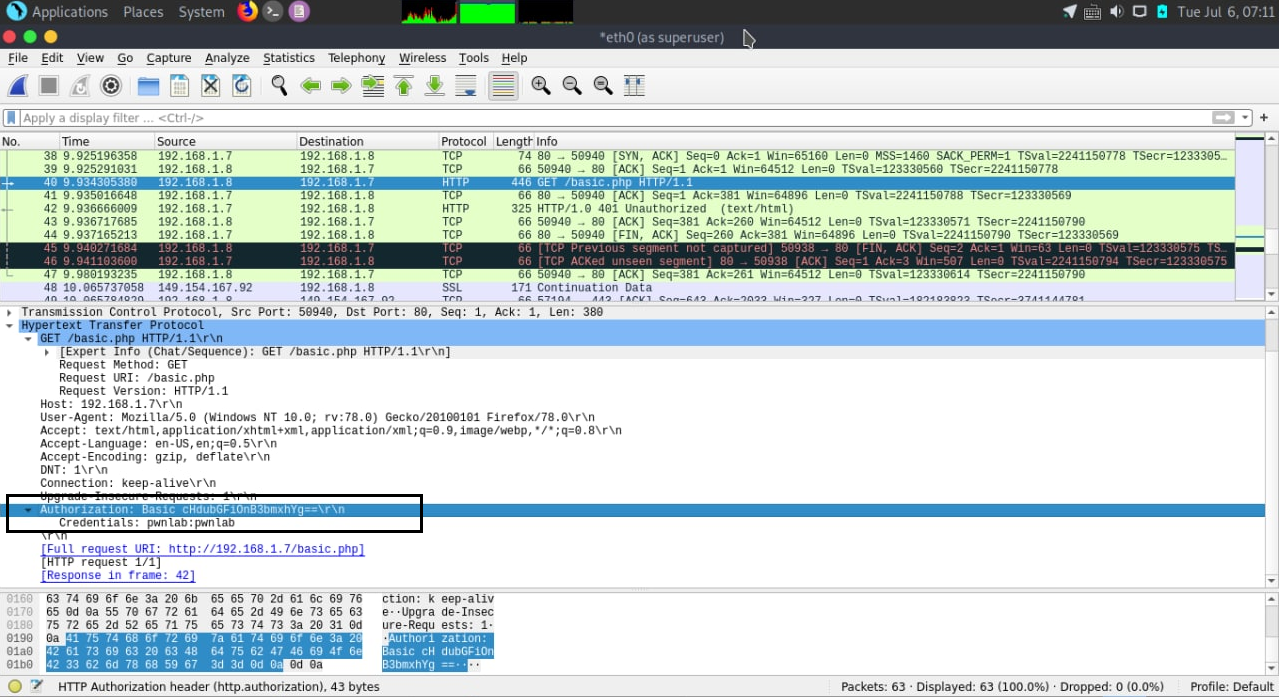The width and height of the screenshot is (1279, 697).
Task: Open the Capture menu
Action: (169, 58)
